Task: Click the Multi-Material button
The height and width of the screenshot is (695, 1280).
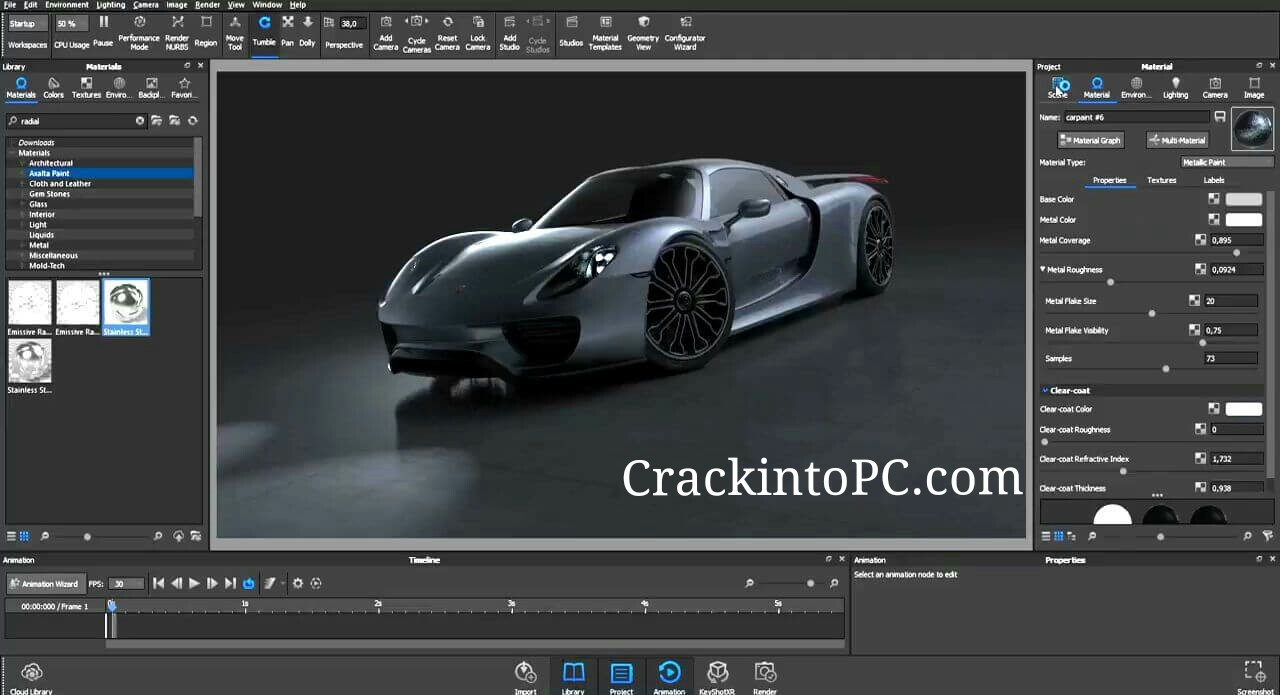Action: pos(1178,141)
